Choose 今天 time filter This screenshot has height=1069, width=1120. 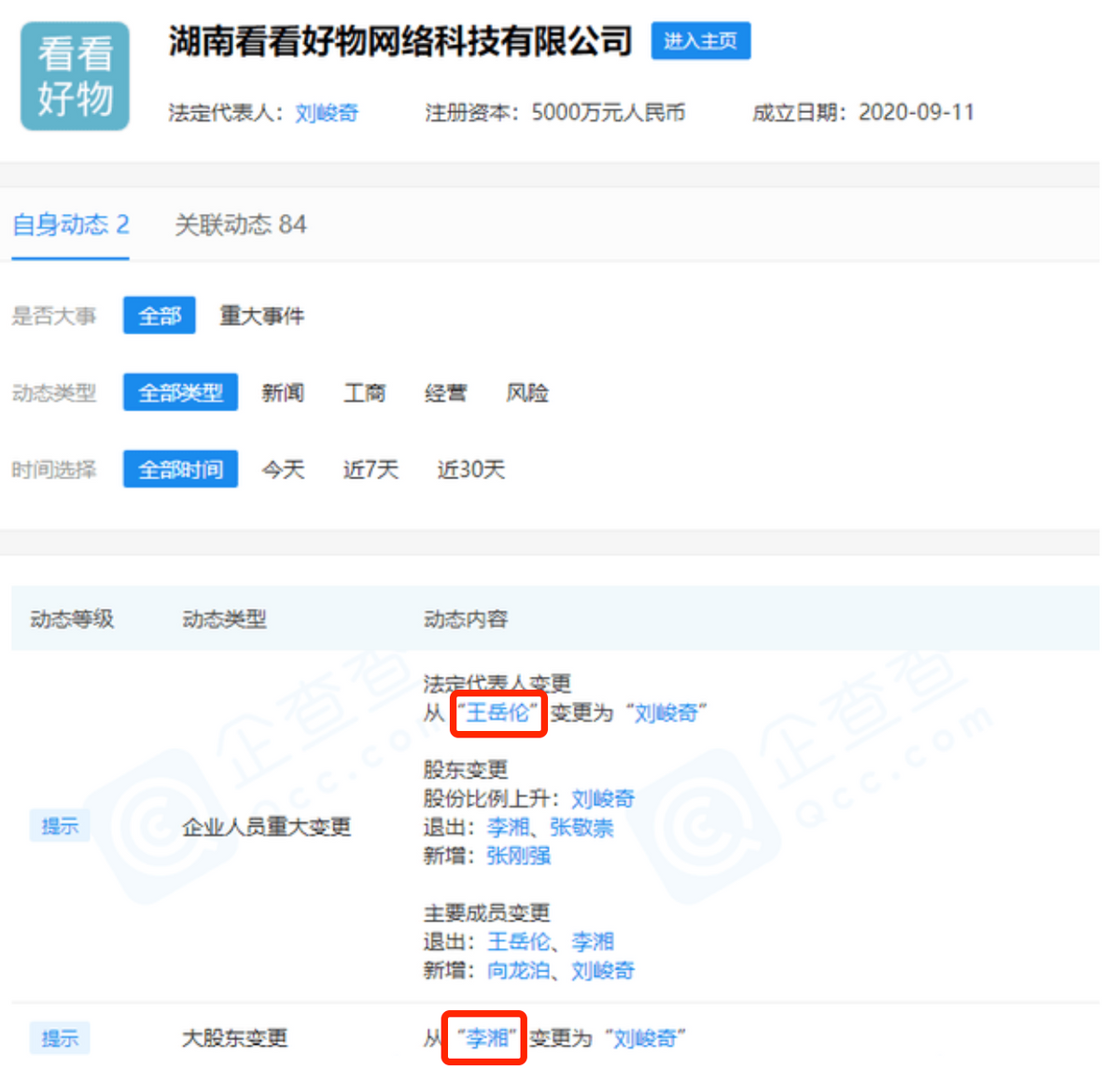pos(283,469)
